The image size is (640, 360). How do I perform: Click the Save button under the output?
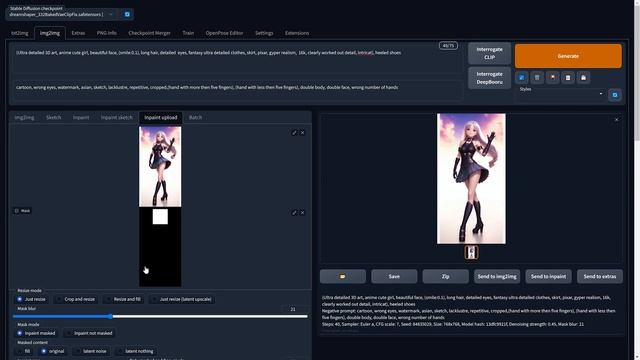[394, 276]
